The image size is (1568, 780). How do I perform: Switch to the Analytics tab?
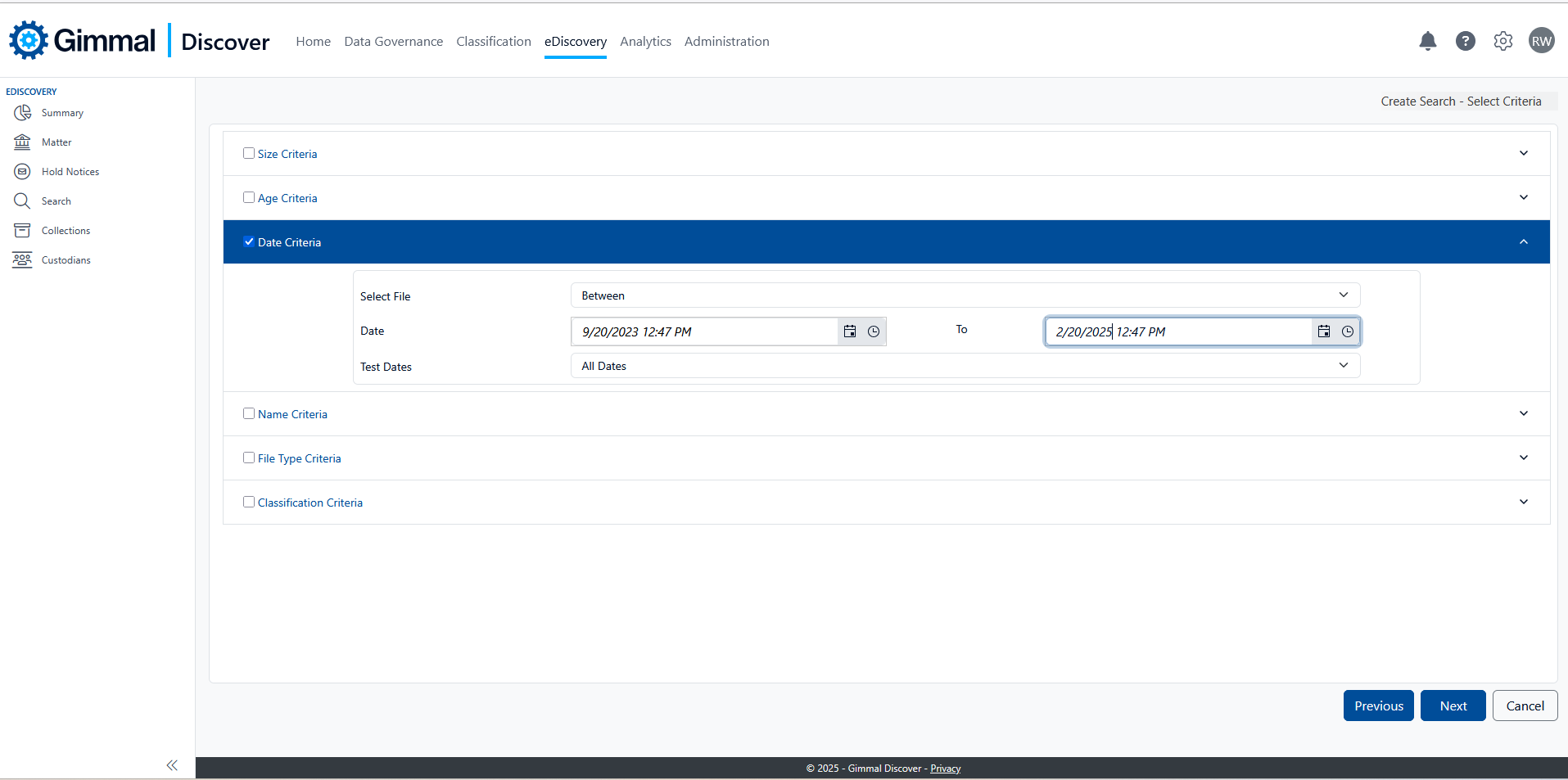(645, 42)
